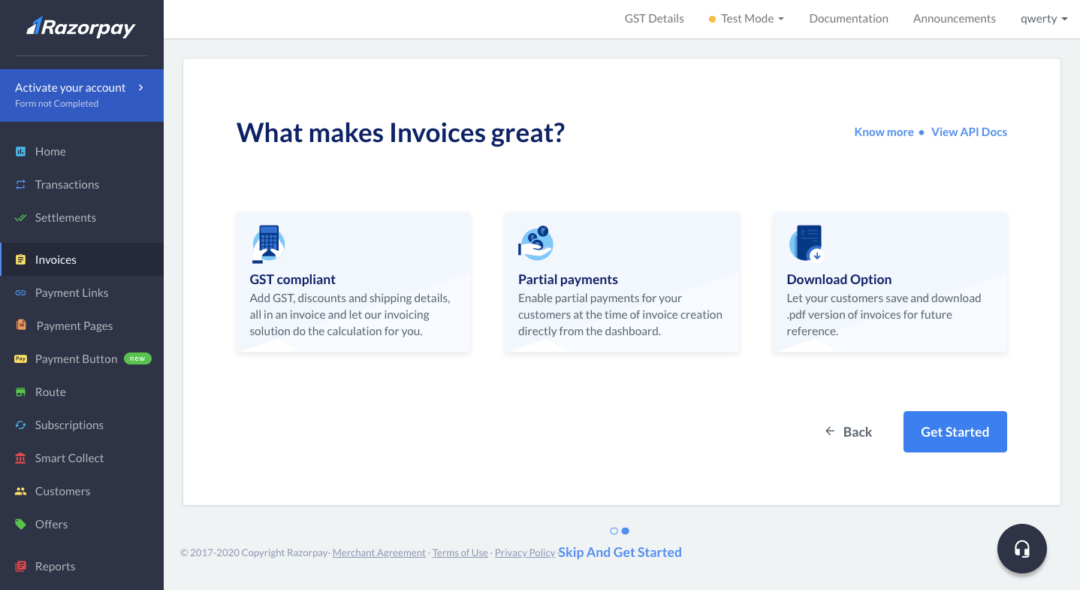Image resolution: width=1080 pixels, height=590 pixels.
Task: Open the Customers menu item
Action: coord(62,491)
